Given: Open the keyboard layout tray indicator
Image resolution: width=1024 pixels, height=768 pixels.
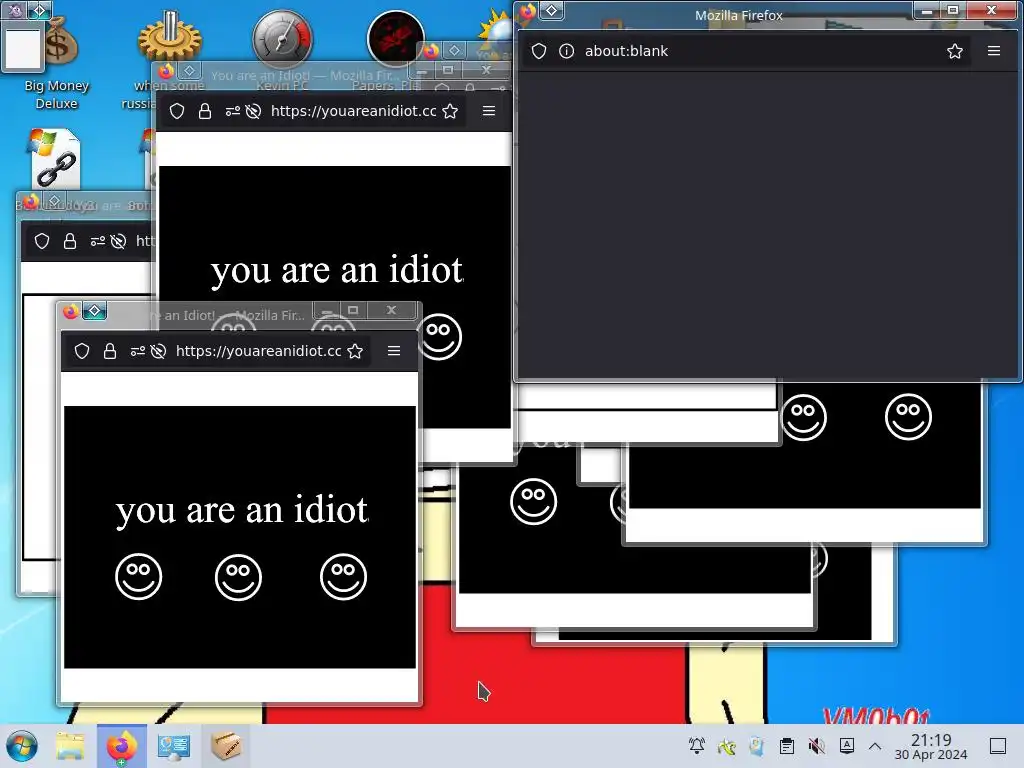Looking at the screenshot, I should point(847,746).
